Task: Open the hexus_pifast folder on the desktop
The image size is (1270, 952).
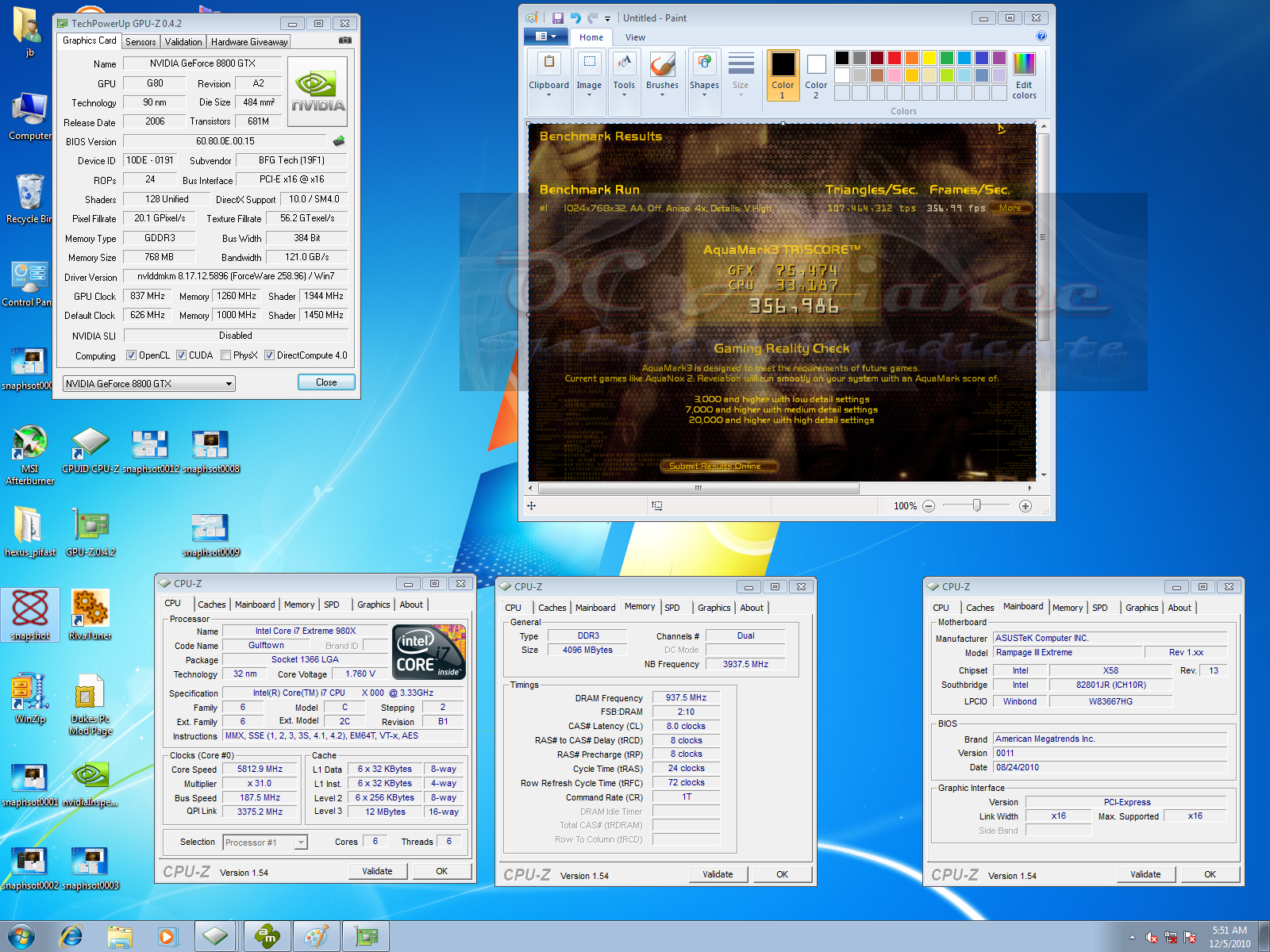Action: (30, 531)
